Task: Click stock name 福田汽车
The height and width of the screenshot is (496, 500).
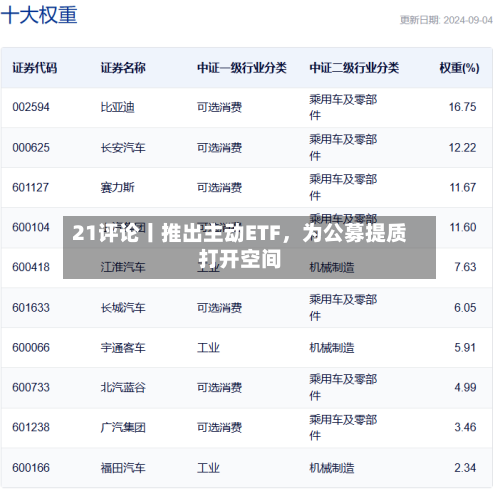Action: 123,468
